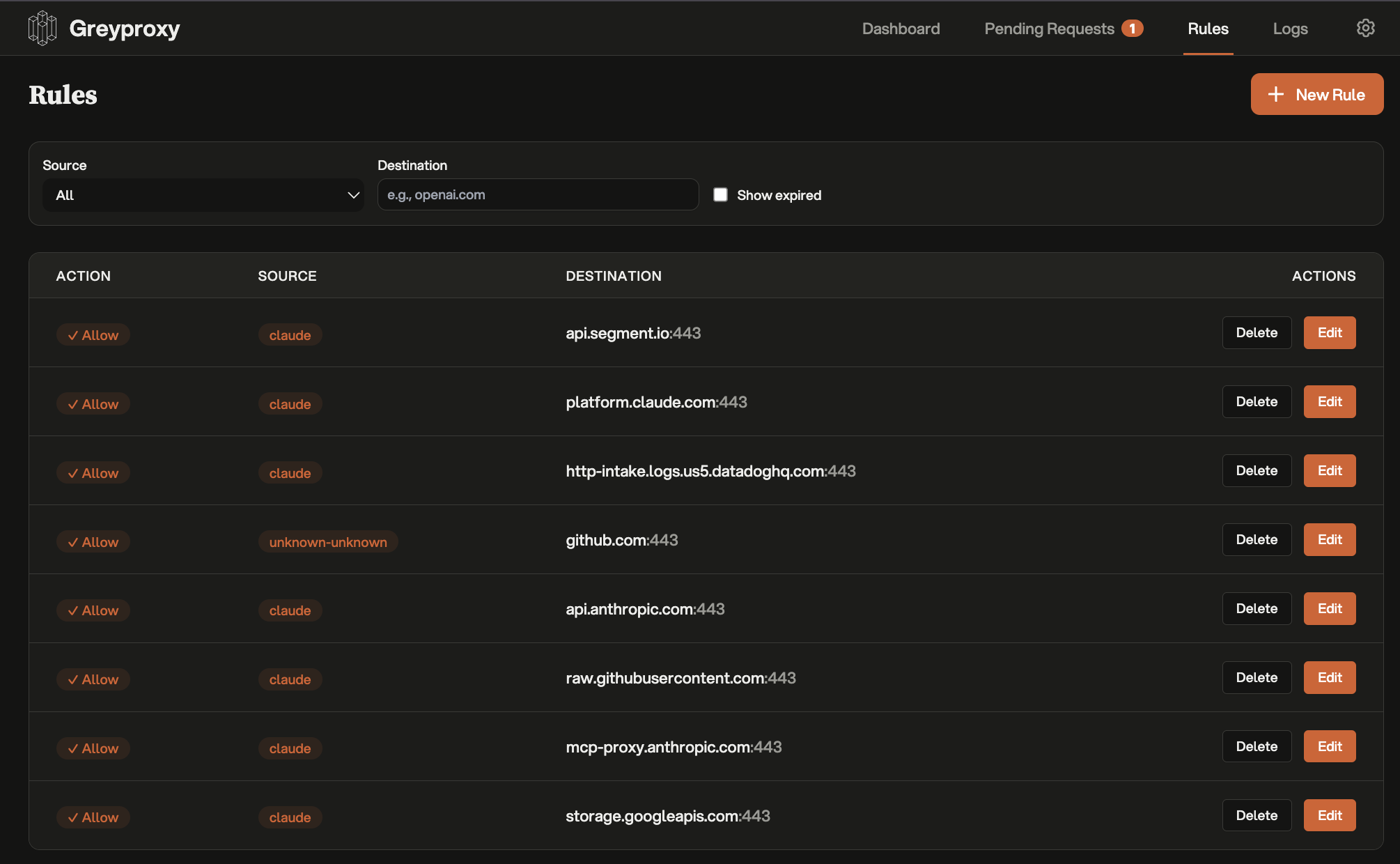Click the unknown-unknown source tag
This screenshot has height=864, width=1400.
tap(328, 542)
